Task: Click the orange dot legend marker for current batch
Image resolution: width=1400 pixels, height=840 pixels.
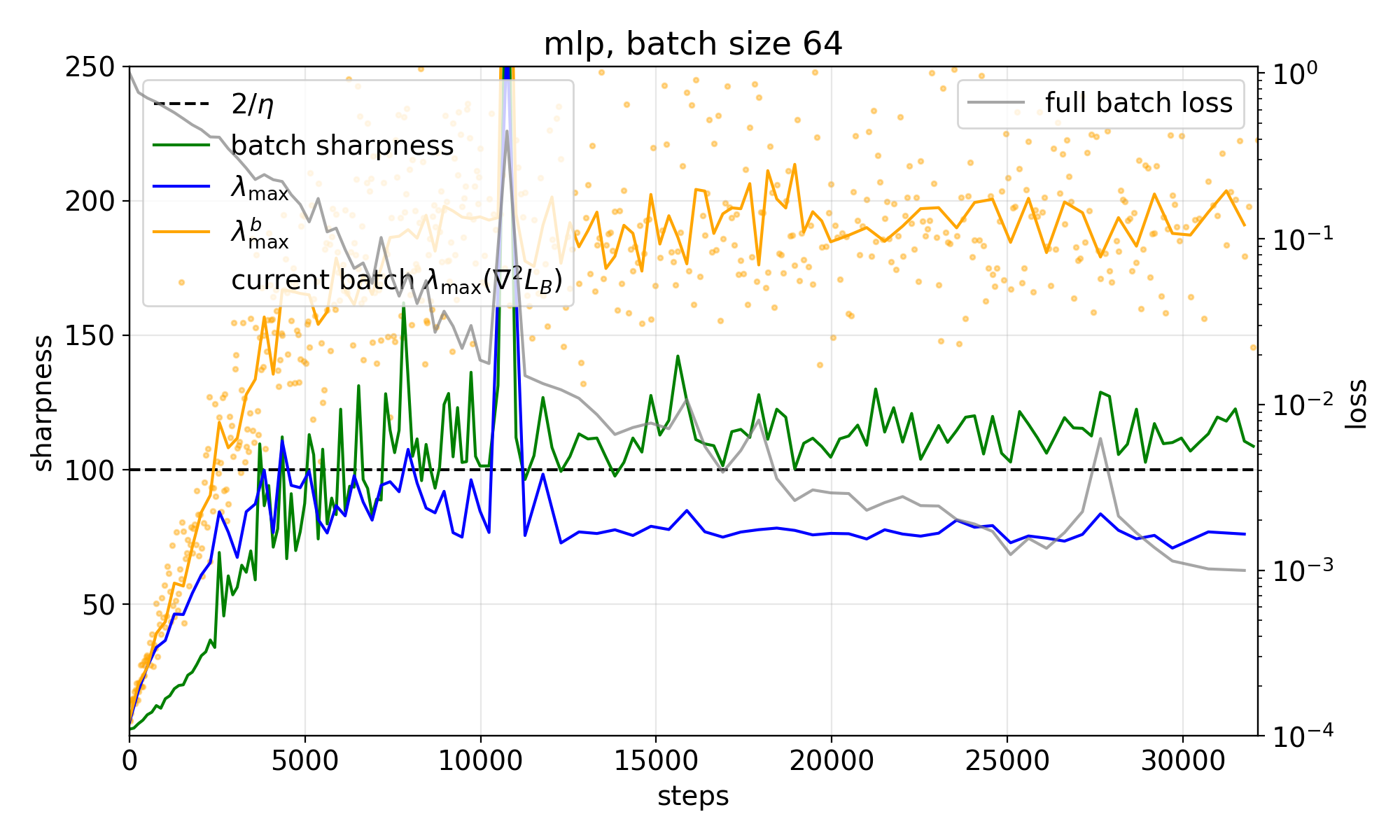Action: (x=181, y=282)
